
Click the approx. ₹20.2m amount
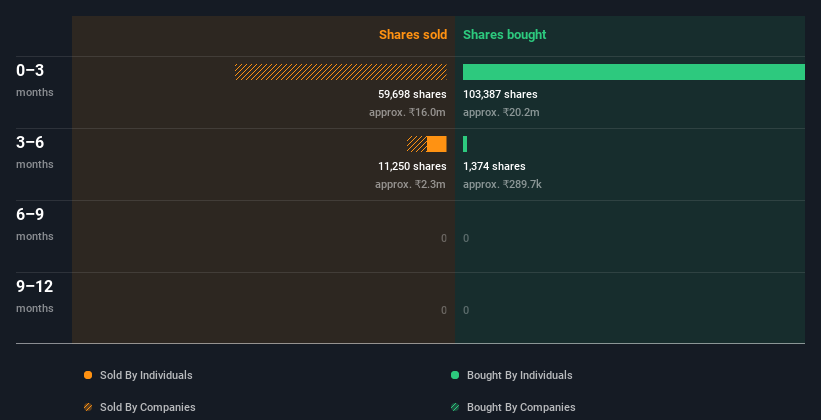tap(501, 112)
